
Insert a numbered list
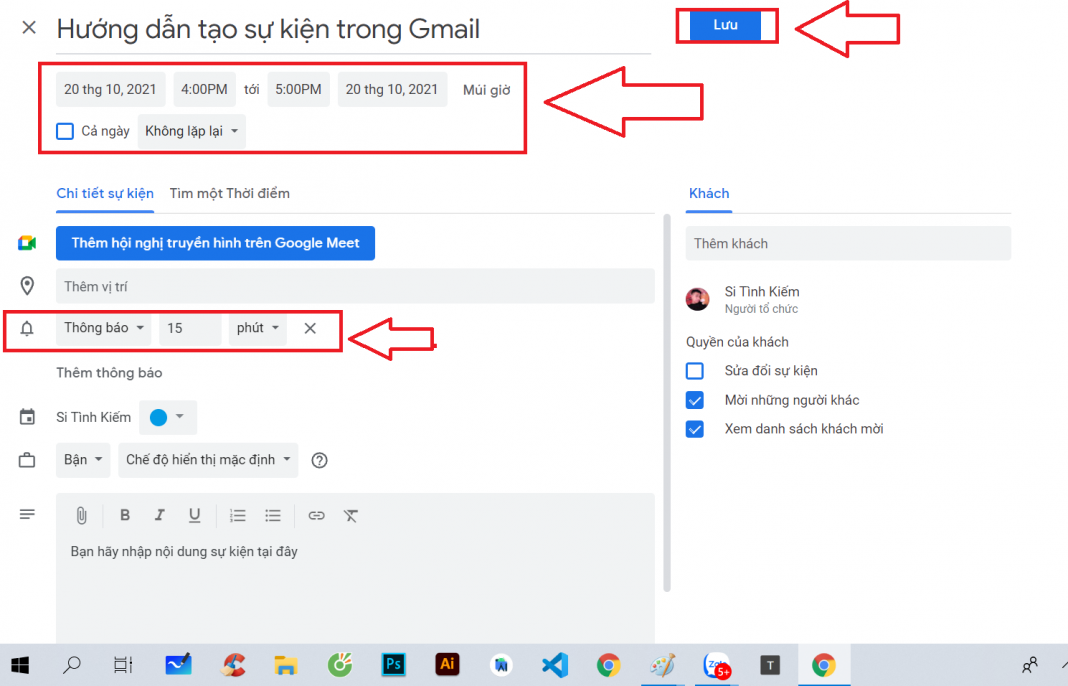[238, 516]
